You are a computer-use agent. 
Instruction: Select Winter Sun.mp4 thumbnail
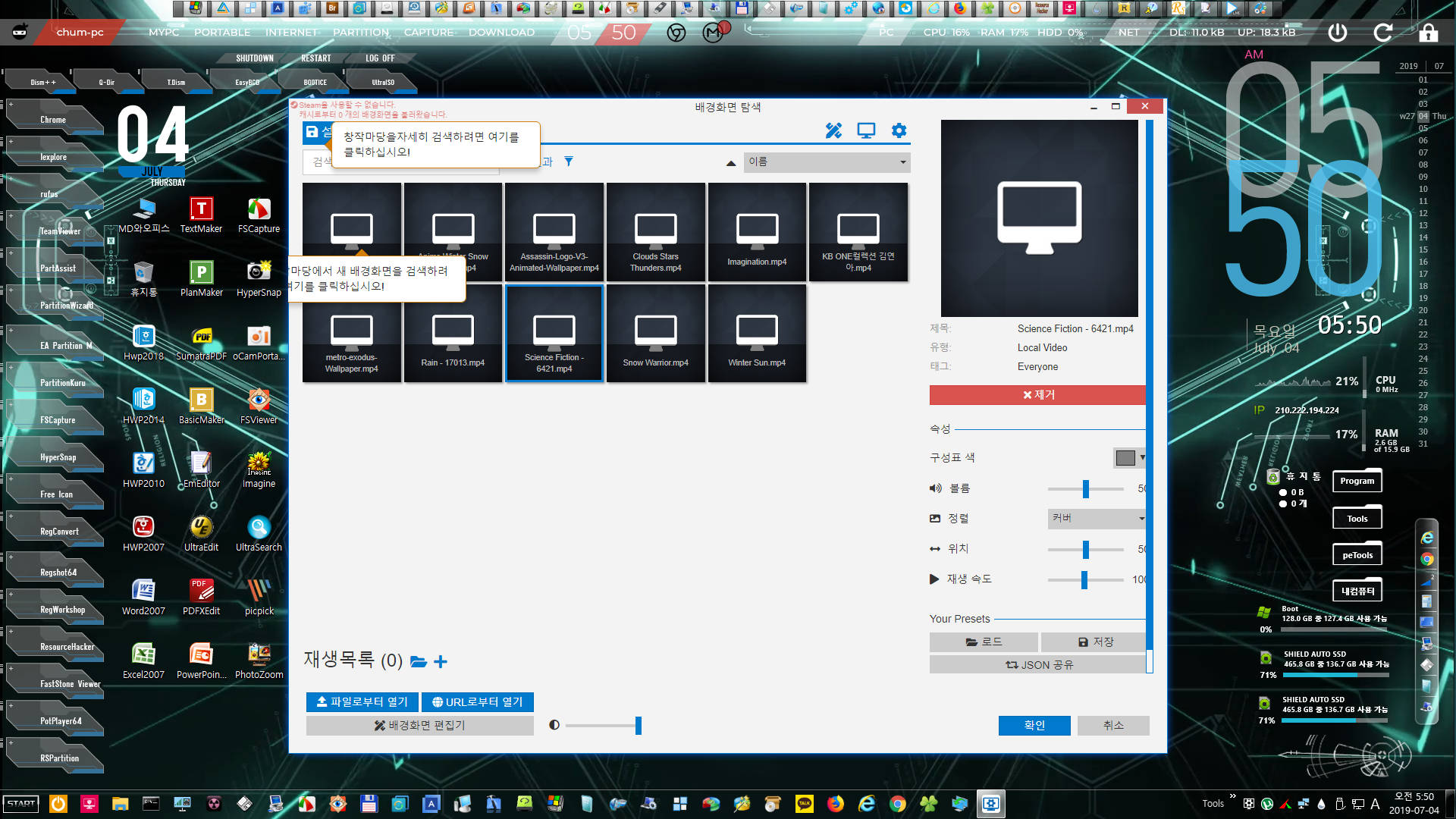tap(757, 333)
